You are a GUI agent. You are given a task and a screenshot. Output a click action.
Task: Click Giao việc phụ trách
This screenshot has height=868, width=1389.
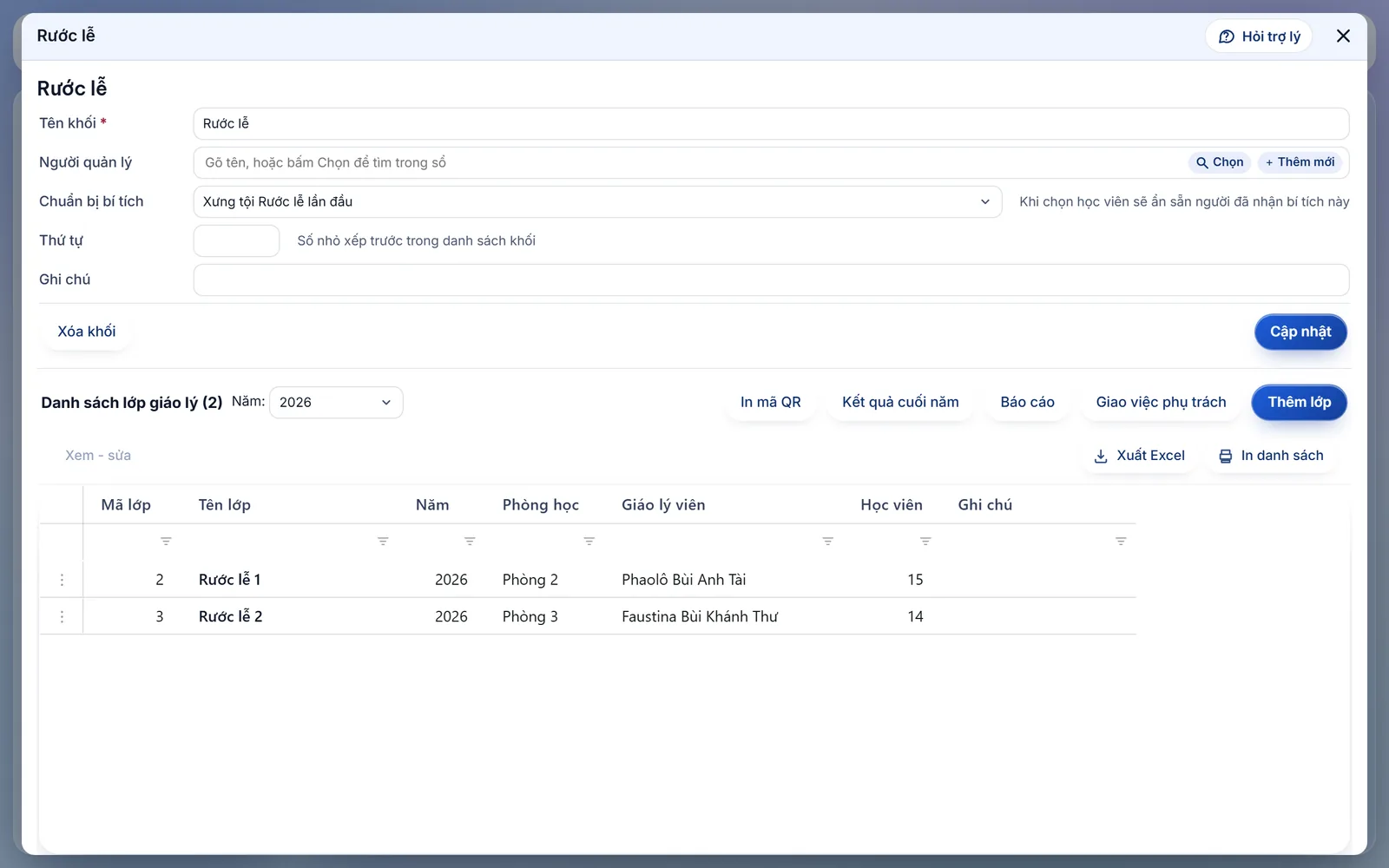1161,402
